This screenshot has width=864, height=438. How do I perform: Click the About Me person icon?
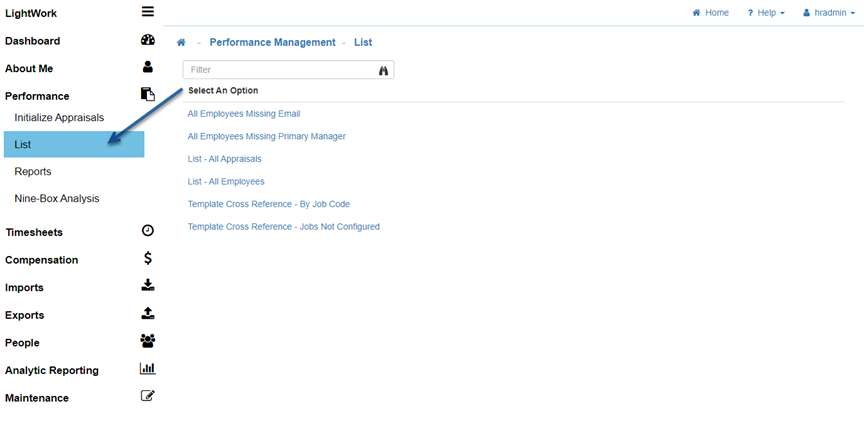(148, 68)
